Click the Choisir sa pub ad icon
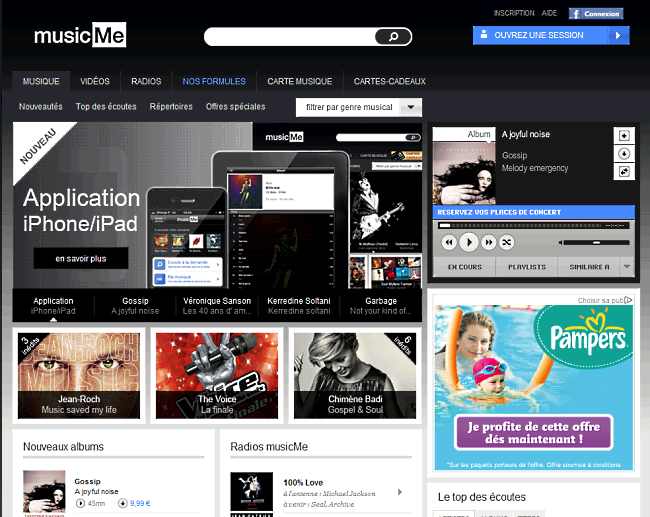This screenshot has height=517, width=650. pos(628,300)
